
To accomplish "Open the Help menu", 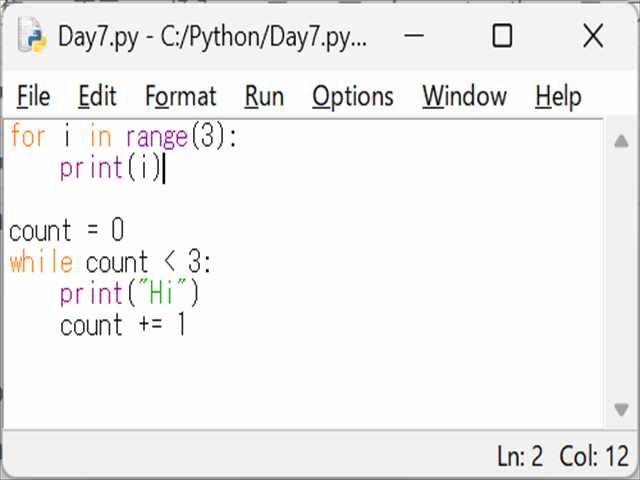I will pos(558,97).
